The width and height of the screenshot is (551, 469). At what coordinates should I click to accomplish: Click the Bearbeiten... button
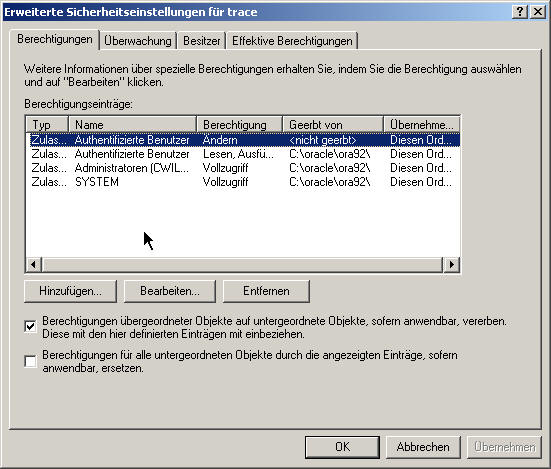coord(170,291)
